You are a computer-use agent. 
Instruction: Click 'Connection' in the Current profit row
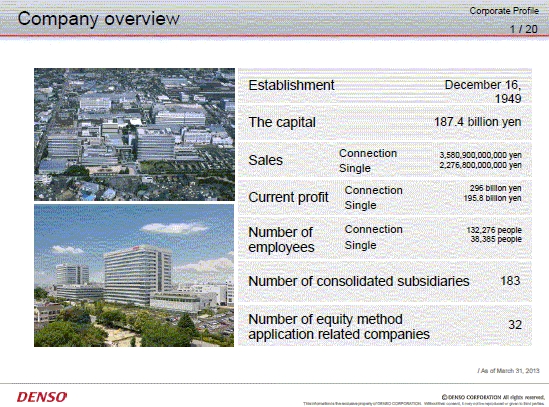click(x=373, y=190)
